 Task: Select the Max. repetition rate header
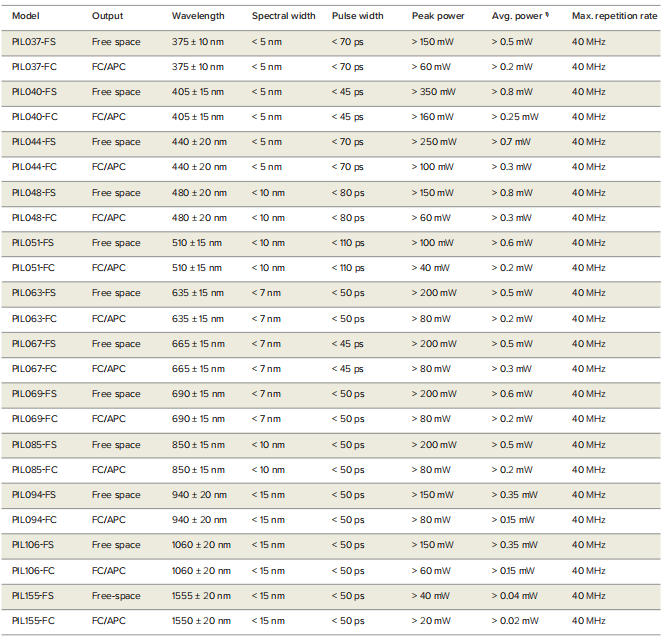(x=614, y=16)
